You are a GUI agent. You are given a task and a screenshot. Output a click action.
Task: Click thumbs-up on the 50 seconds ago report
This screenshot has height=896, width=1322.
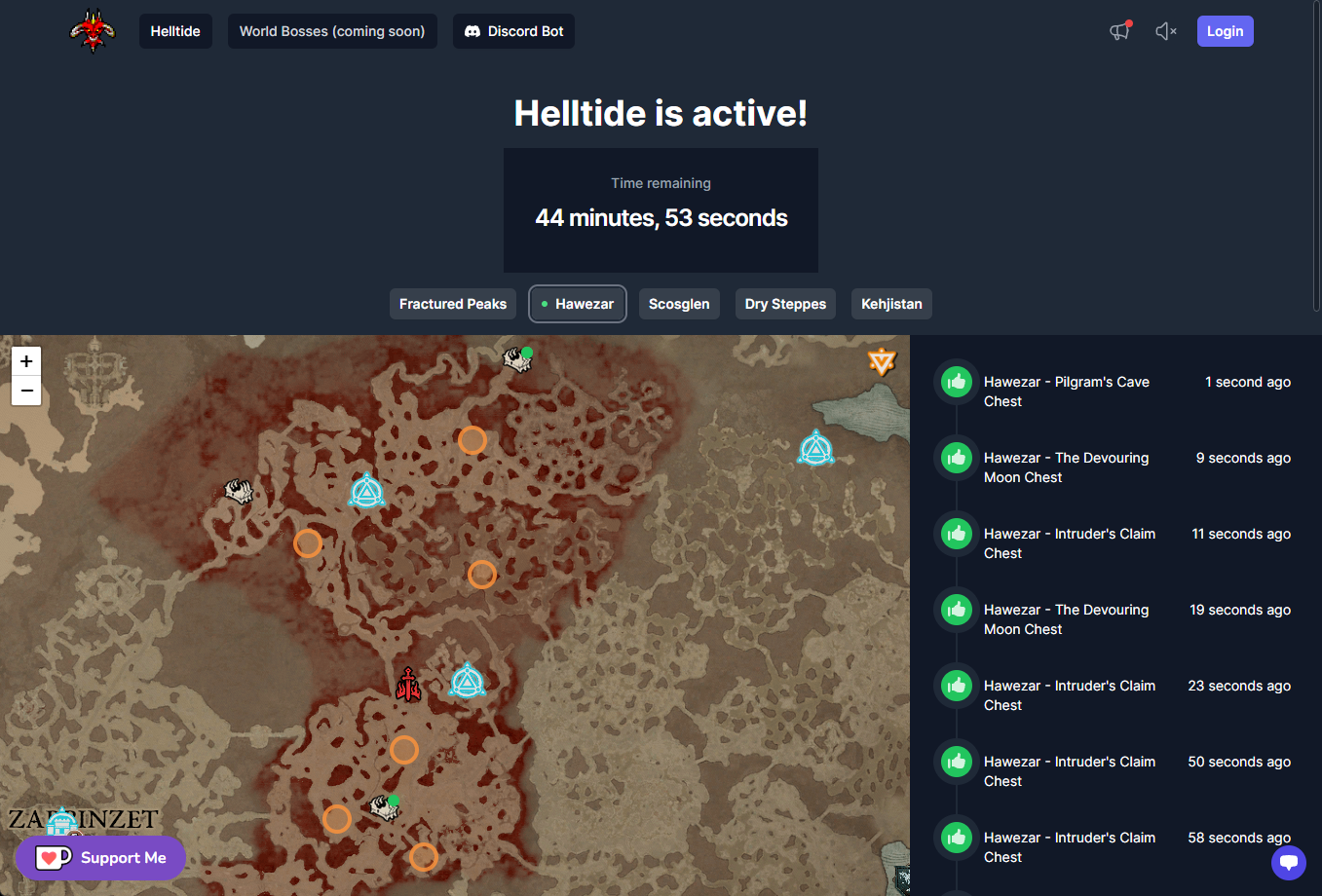coord(957,762)
